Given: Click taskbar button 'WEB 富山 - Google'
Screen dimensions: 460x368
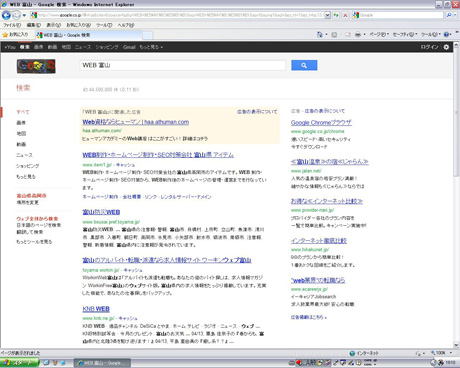Looking at the screenshot, I should [x=102, y=363].
